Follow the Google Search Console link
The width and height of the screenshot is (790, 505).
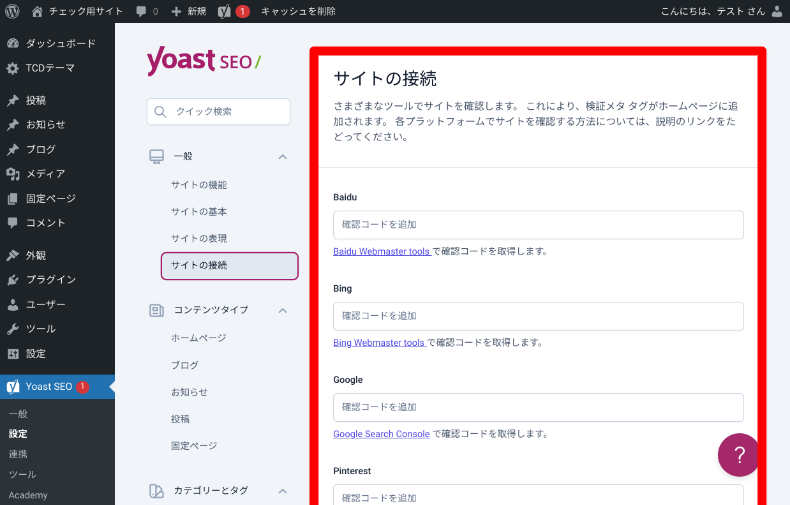(x=381, y=433)
